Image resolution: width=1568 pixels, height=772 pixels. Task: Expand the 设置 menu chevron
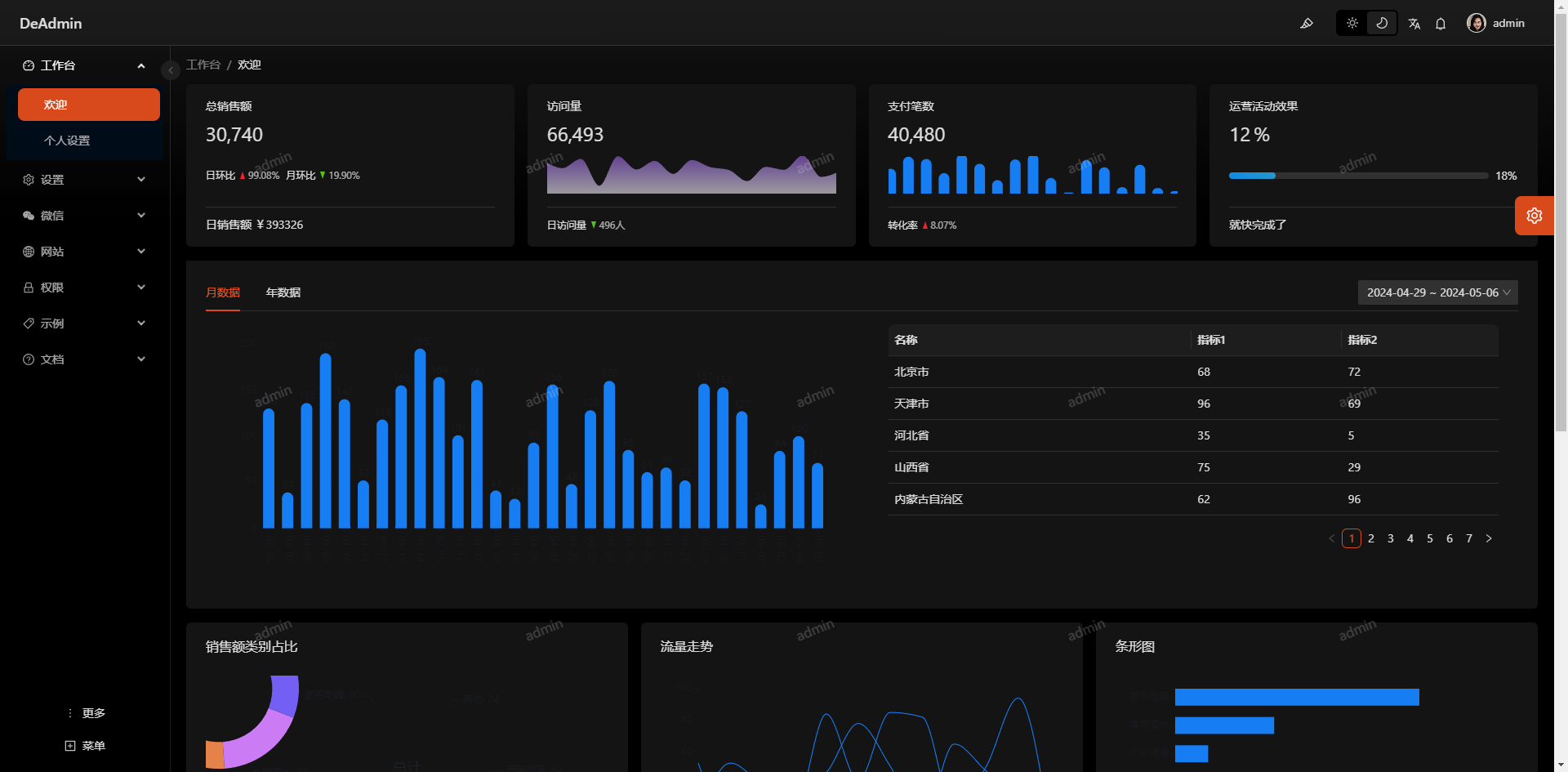(x=141, y=180)
